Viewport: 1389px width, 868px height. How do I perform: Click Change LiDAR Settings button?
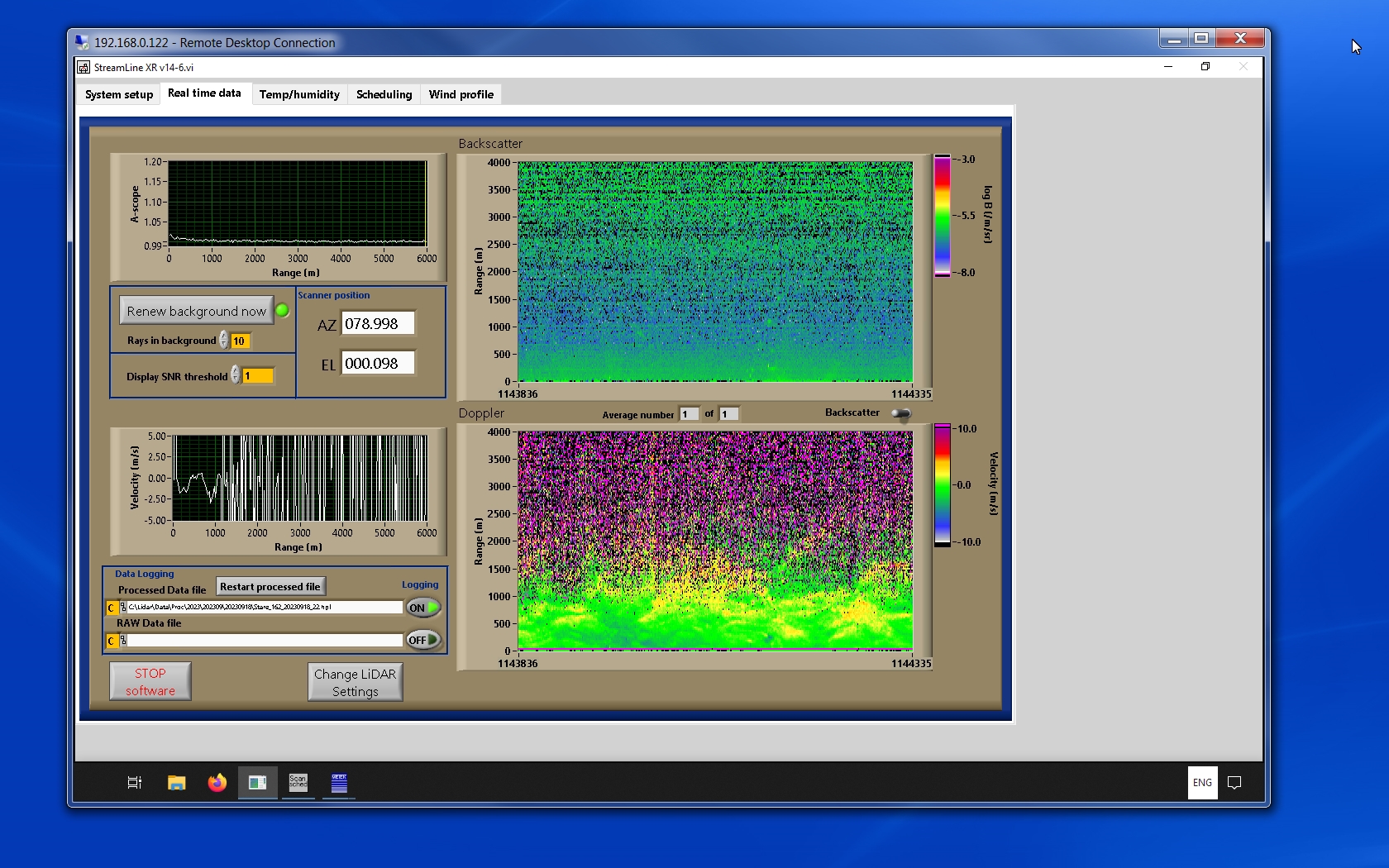coord(356,682)
